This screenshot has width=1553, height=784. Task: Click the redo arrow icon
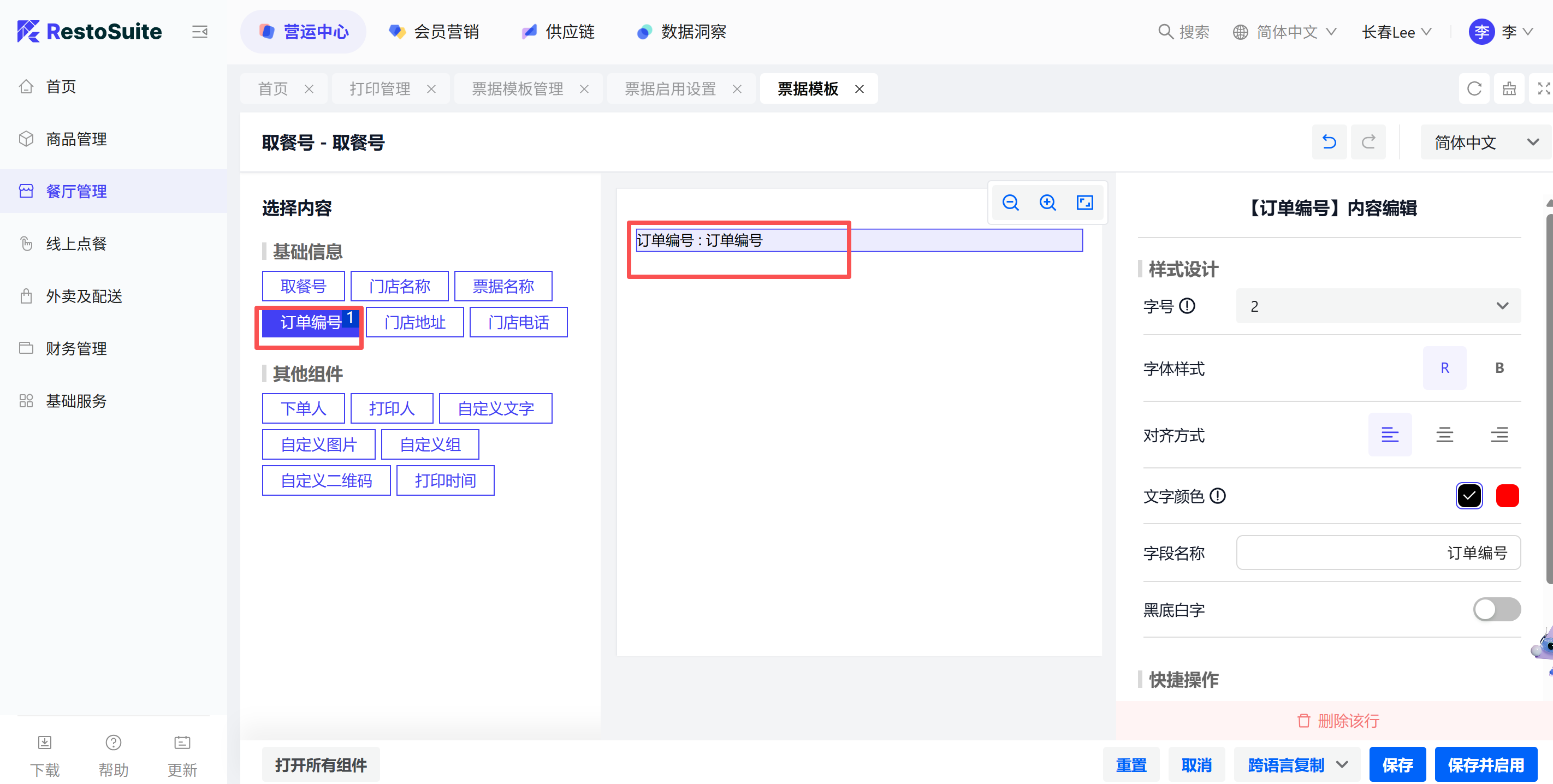(x=1368, y=142)
